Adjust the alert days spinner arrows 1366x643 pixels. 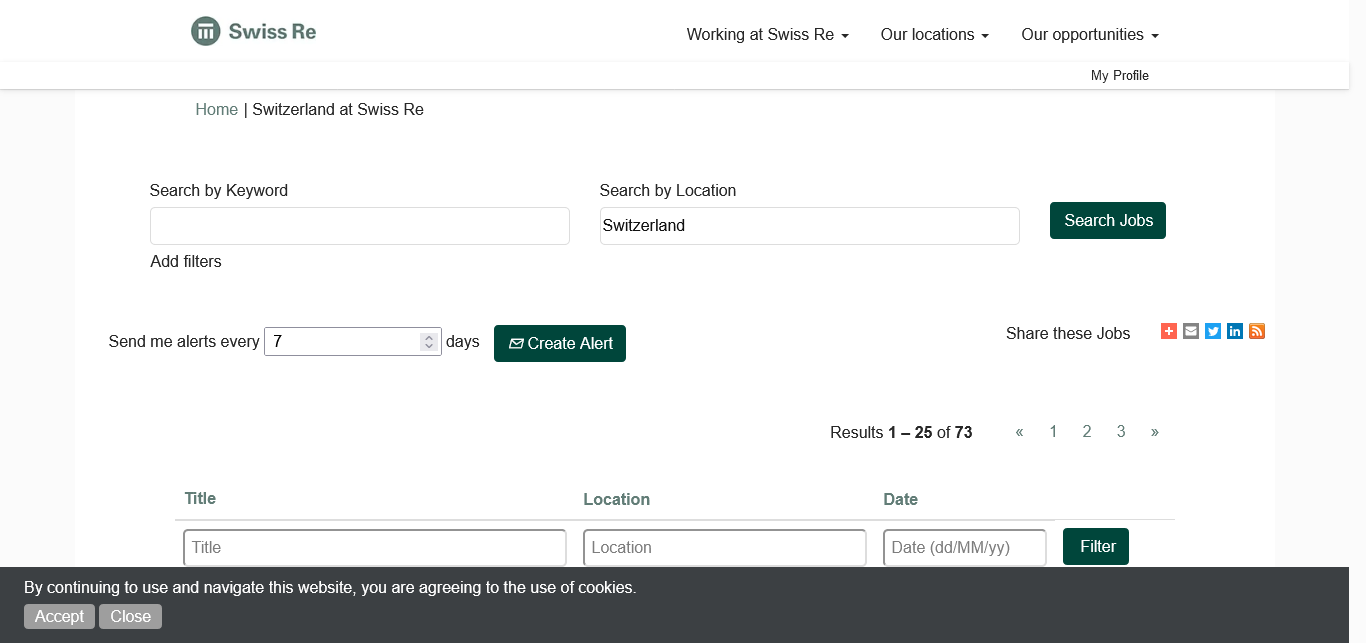click(x=429, y=341)
